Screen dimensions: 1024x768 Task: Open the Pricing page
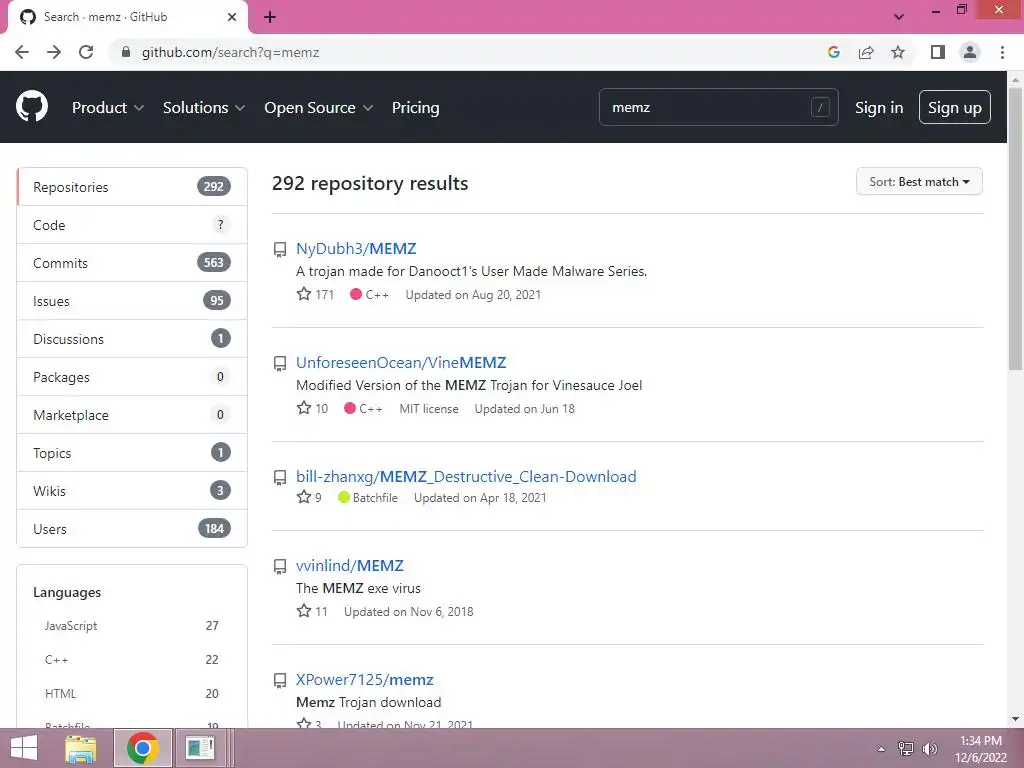point(415,108)
